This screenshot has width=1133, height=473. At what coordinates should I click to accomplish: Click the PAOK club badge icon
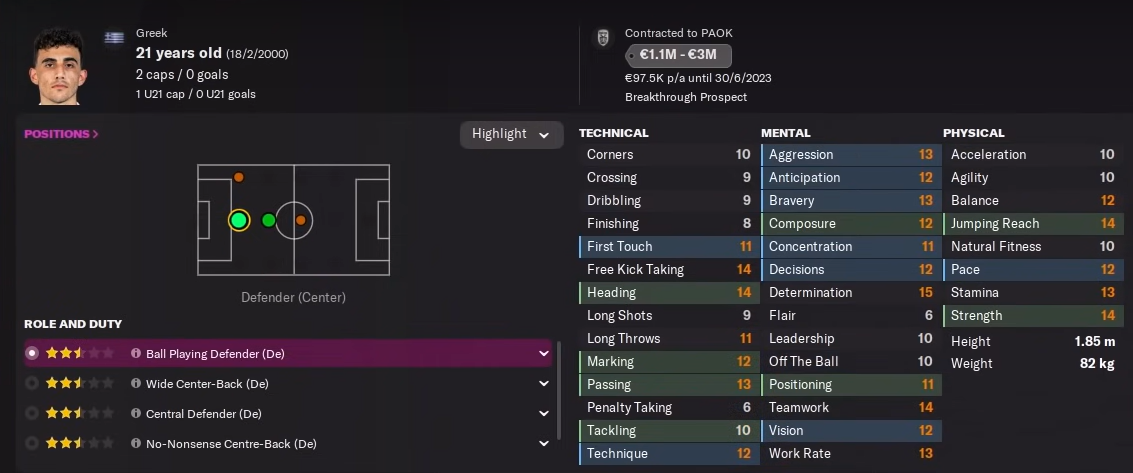[x=602, y=37]
